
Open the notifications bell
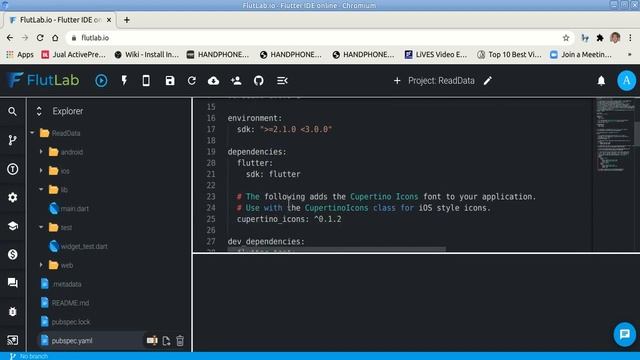[601, 81]
